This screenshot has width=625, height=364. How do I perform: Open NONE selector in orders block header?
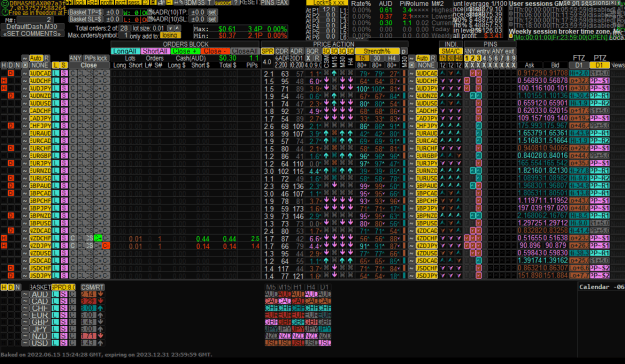coord(39,65)
